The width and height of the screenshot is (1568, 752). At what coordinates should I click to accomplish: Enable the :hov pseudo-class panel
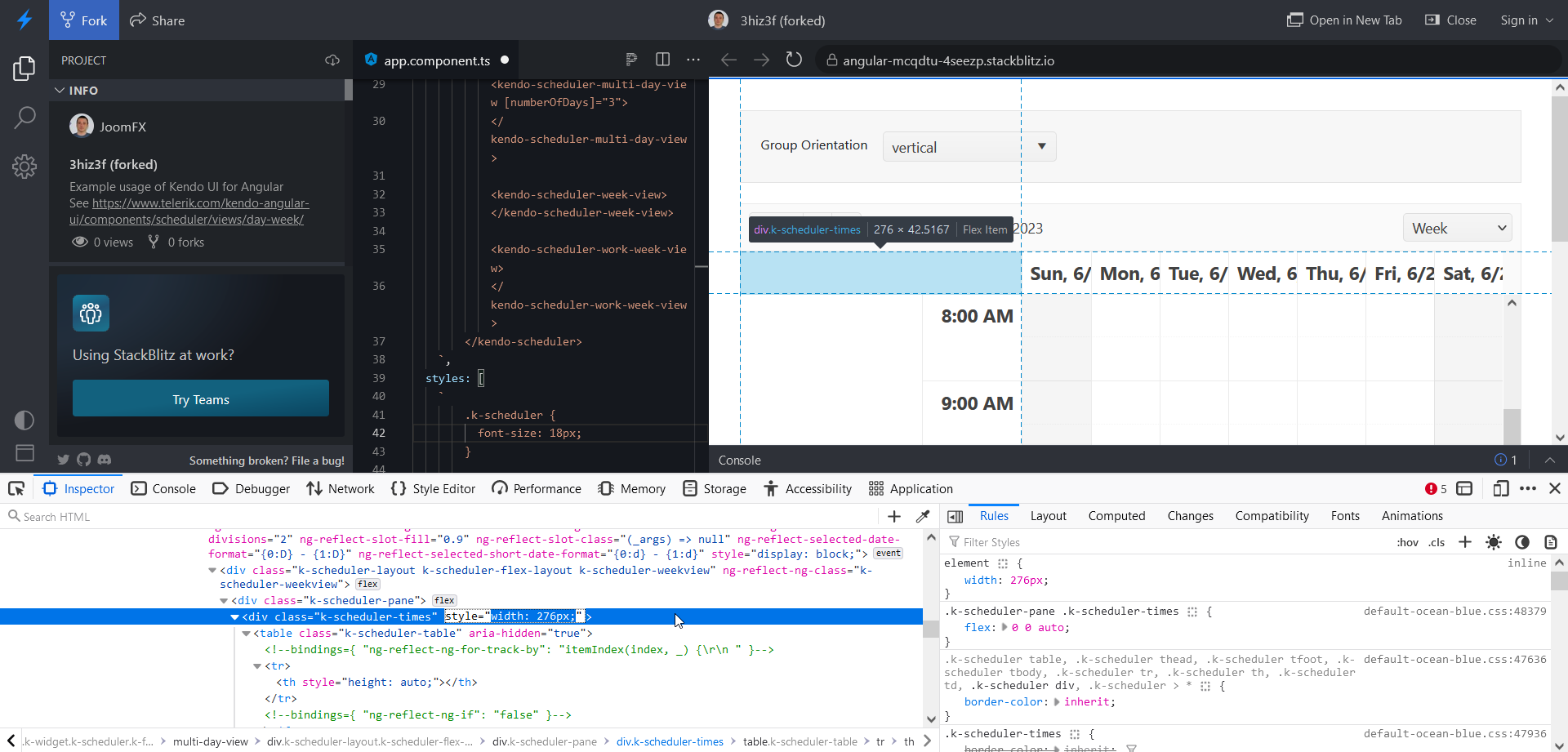point(1409,542)
